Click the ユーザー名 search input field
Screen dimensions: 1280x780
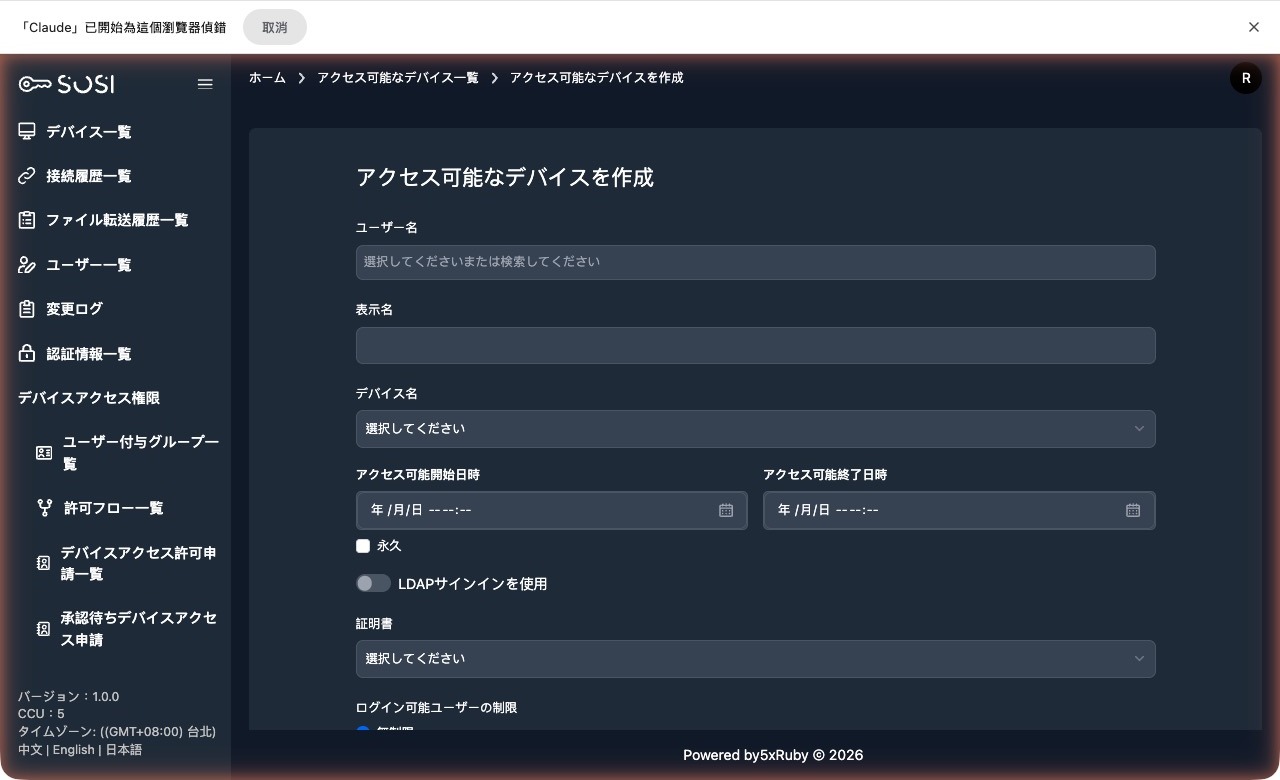(x=756, y=262)
